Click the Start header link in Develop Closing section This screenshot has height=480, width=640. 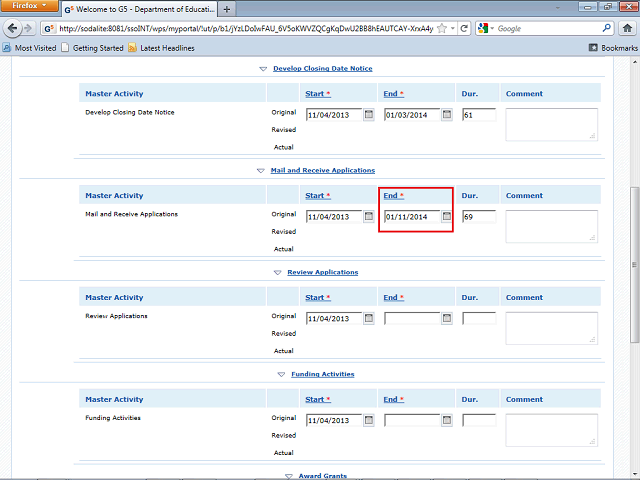pyautogui.click(x=318, y=93)
